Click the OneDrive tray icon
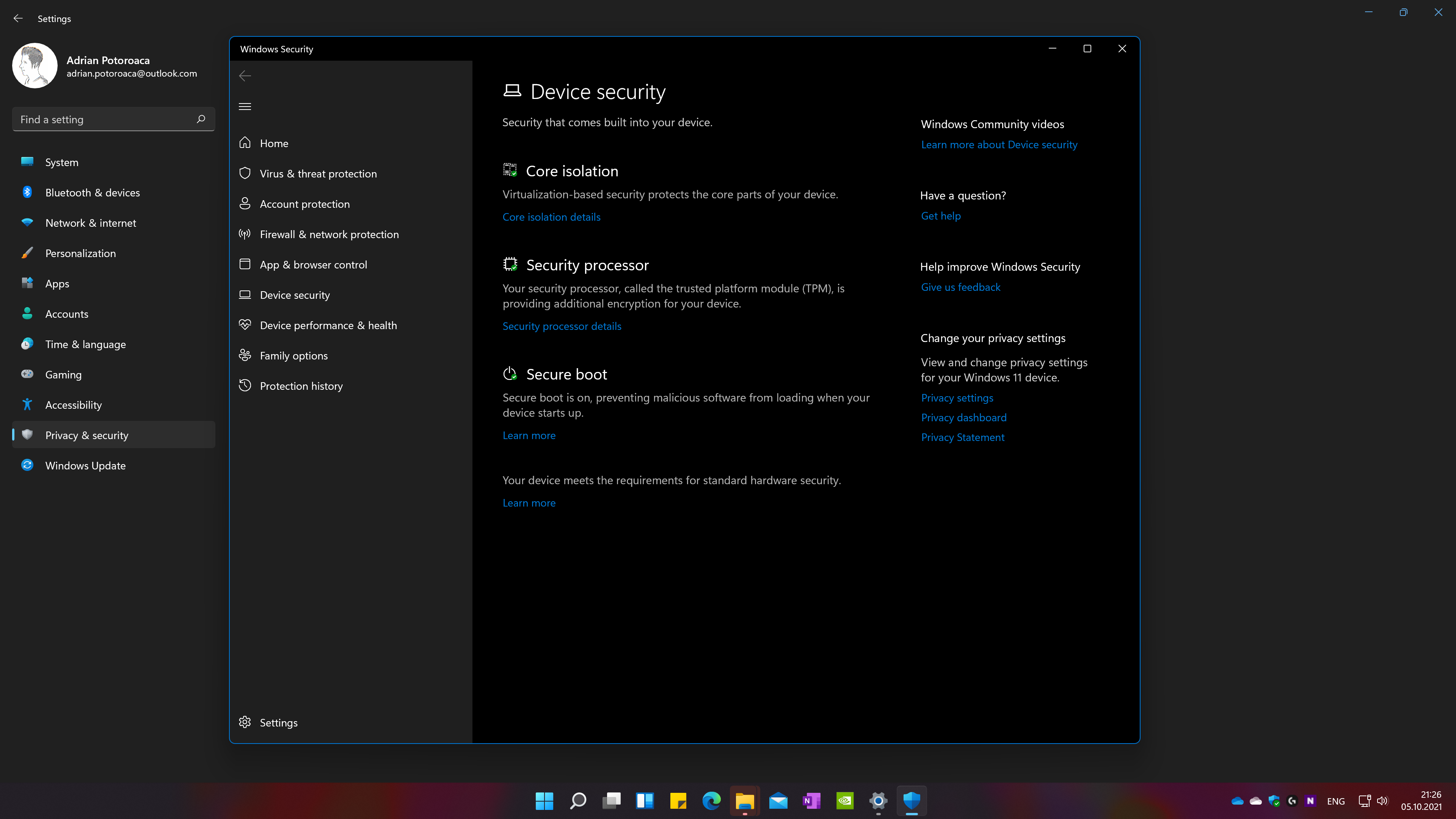This screenshot has height=819, width=1456. coord(1237,801)
